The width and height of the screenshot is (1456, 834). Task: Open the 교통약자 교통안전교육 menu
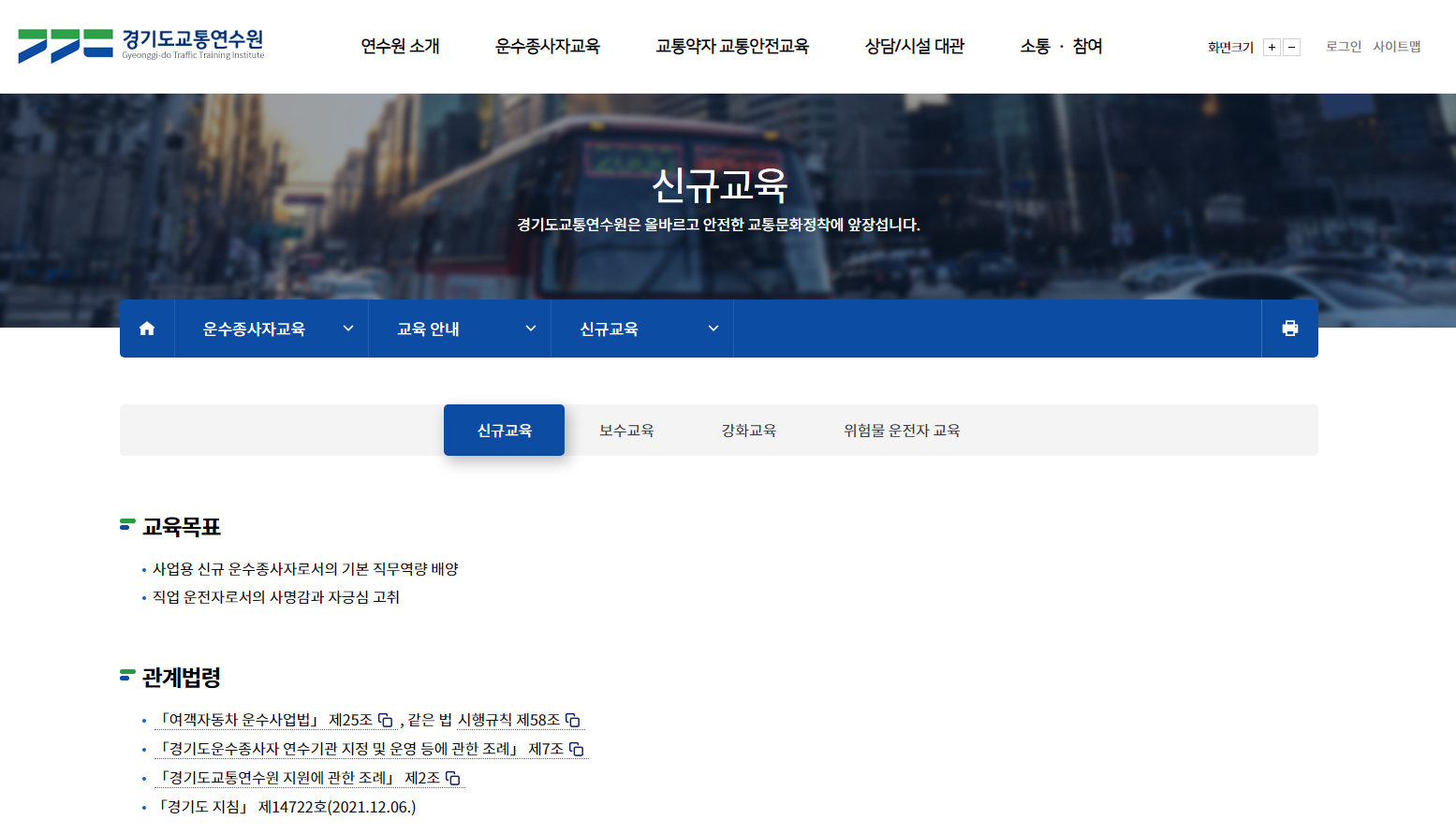pyautogui.click(x=733, y=46)
